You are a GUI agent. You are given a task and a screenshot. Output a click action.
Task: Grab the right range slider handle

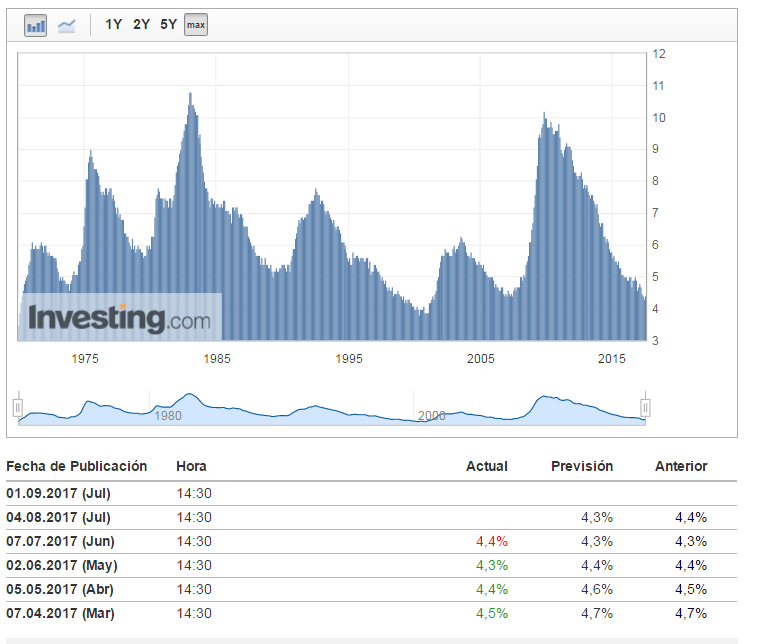coord(645,407)
